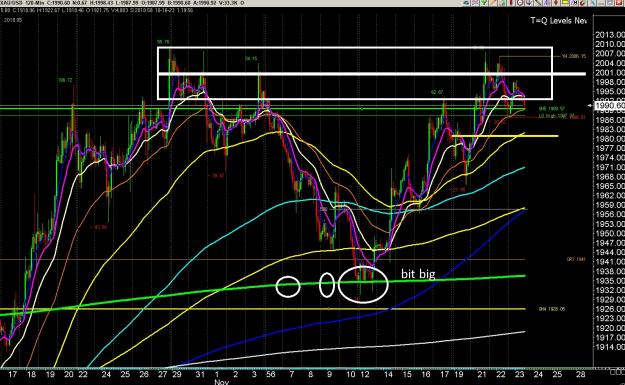The height and width of the screenshot is (385, 625).
Task: Click the date label 26 on time axis
Action: click(144, 374)
